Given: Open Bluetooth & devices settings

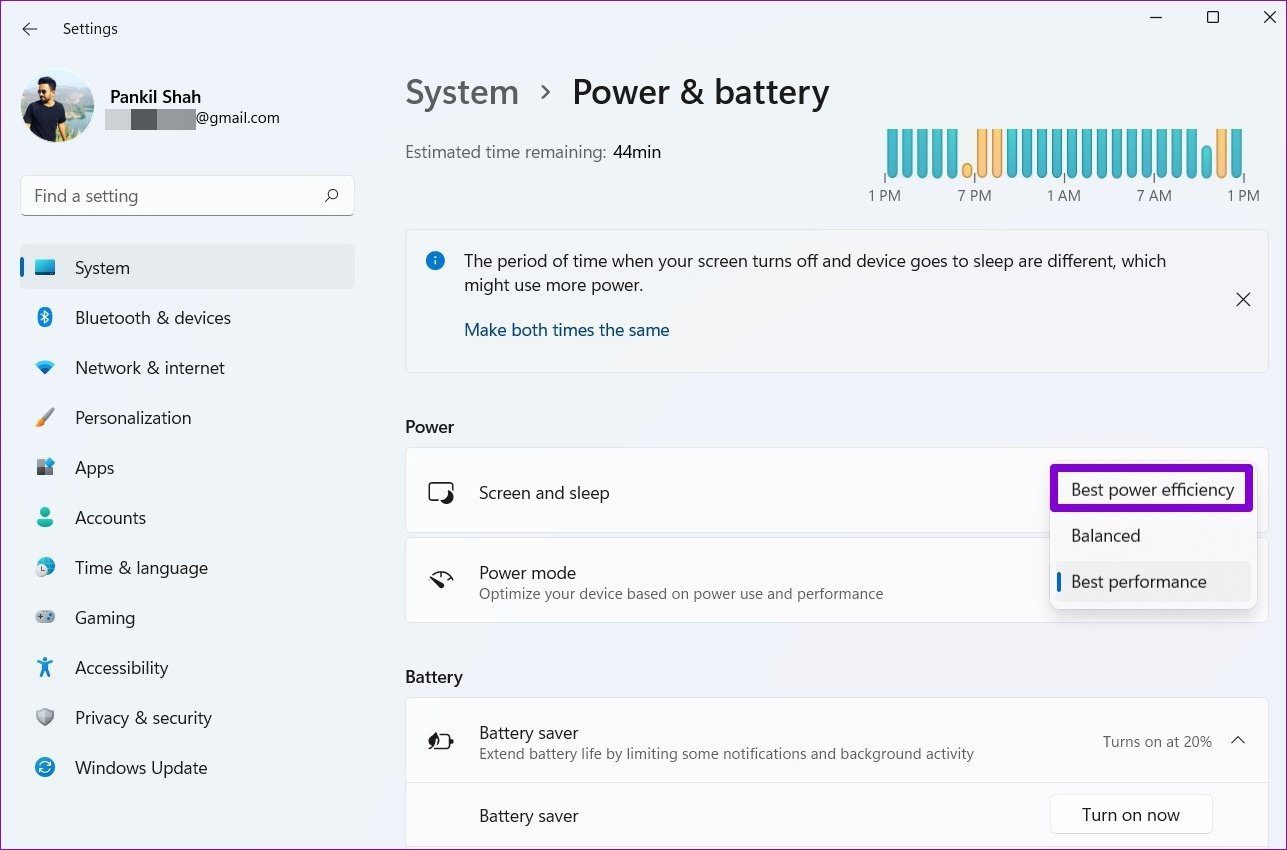Looking at the screenshot, I should pos(187,318).
